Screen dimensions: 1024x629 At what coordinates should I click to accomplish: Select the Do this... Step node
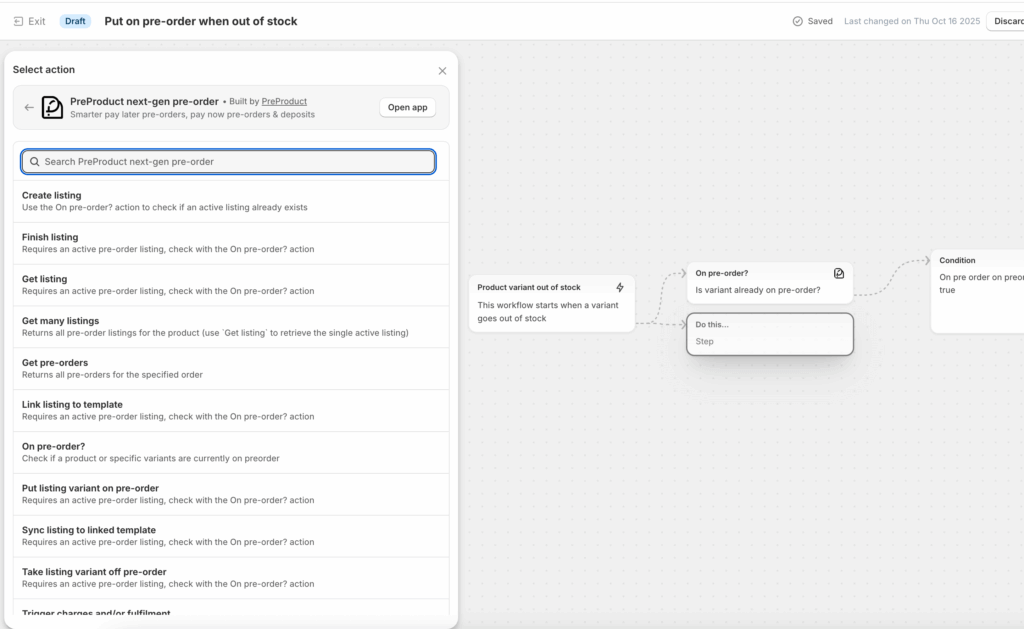click(x=769, y=334)
